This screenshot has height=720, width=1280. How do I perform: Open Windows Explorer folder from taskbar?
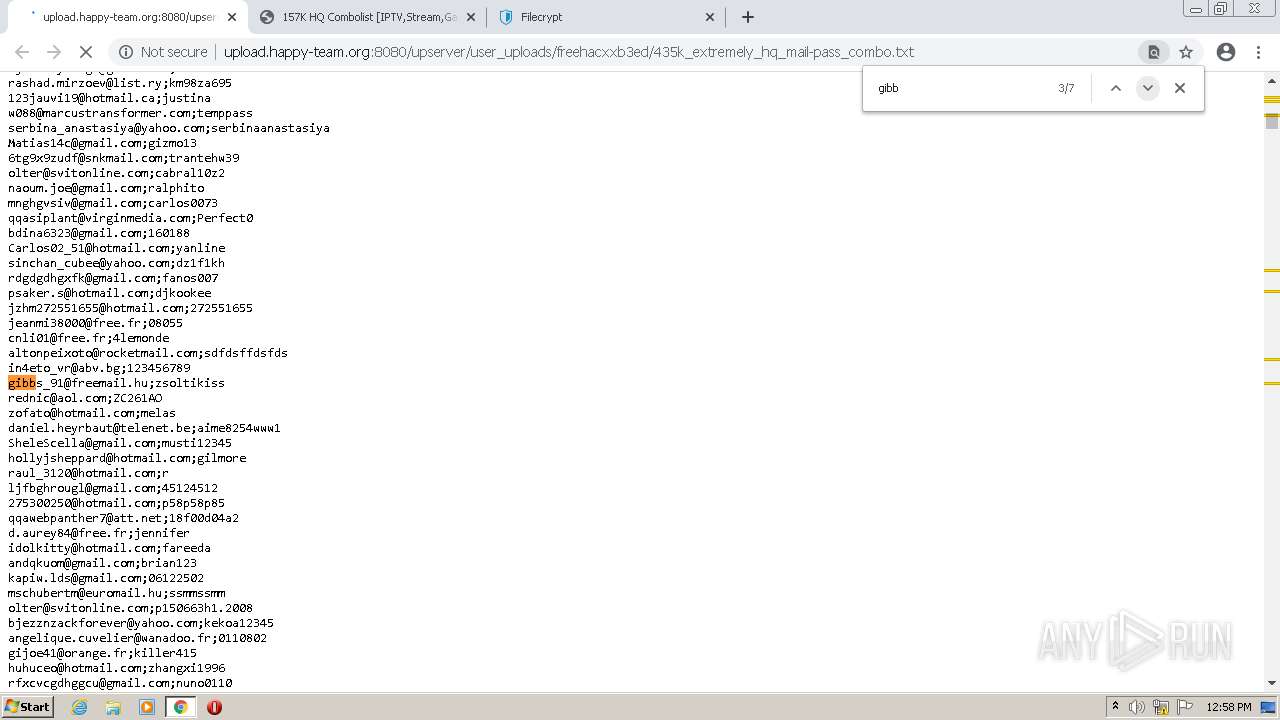113,707
